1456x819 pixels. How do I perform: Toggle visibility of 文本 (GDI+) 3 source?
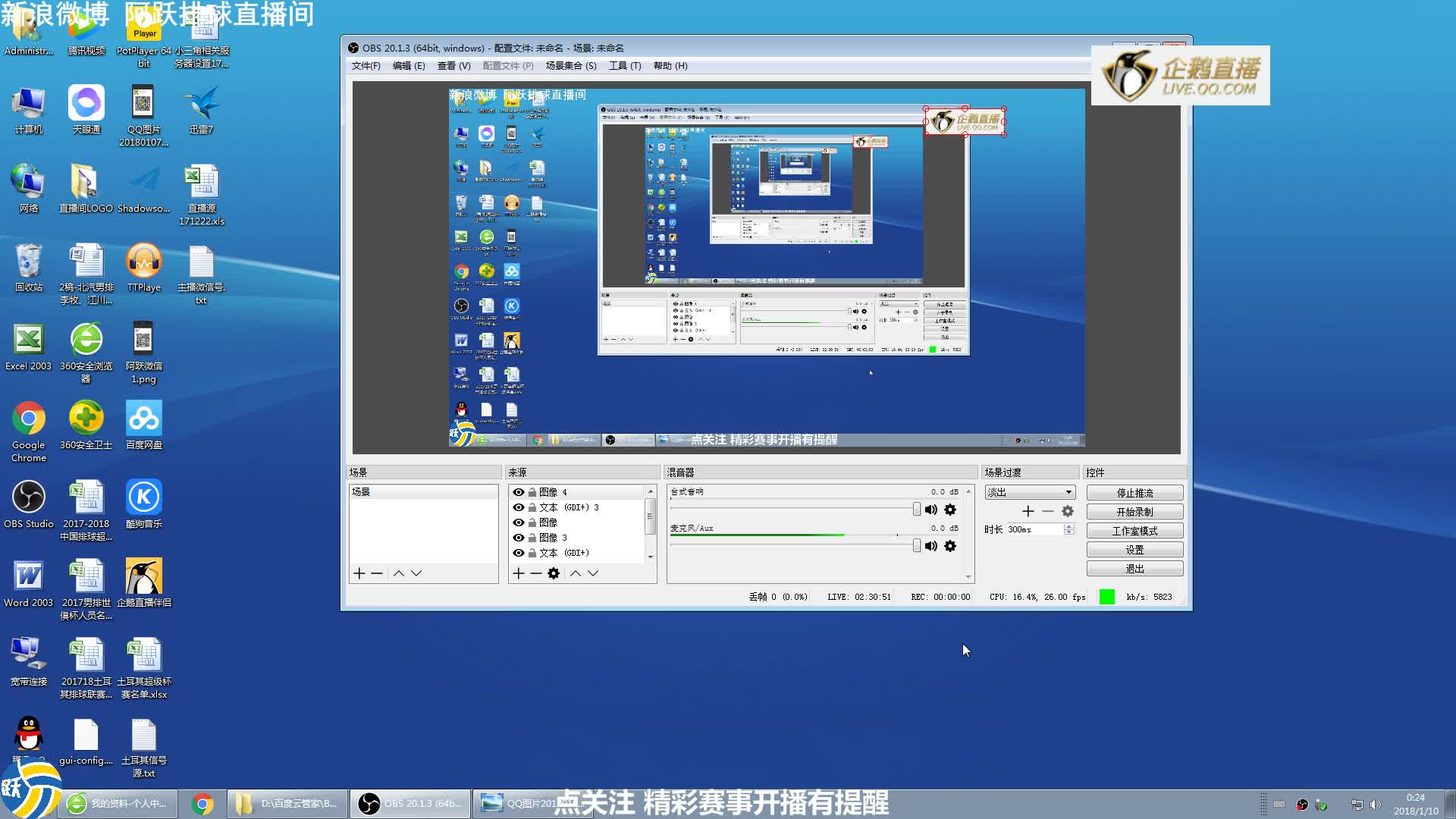(x=519, y=507)
